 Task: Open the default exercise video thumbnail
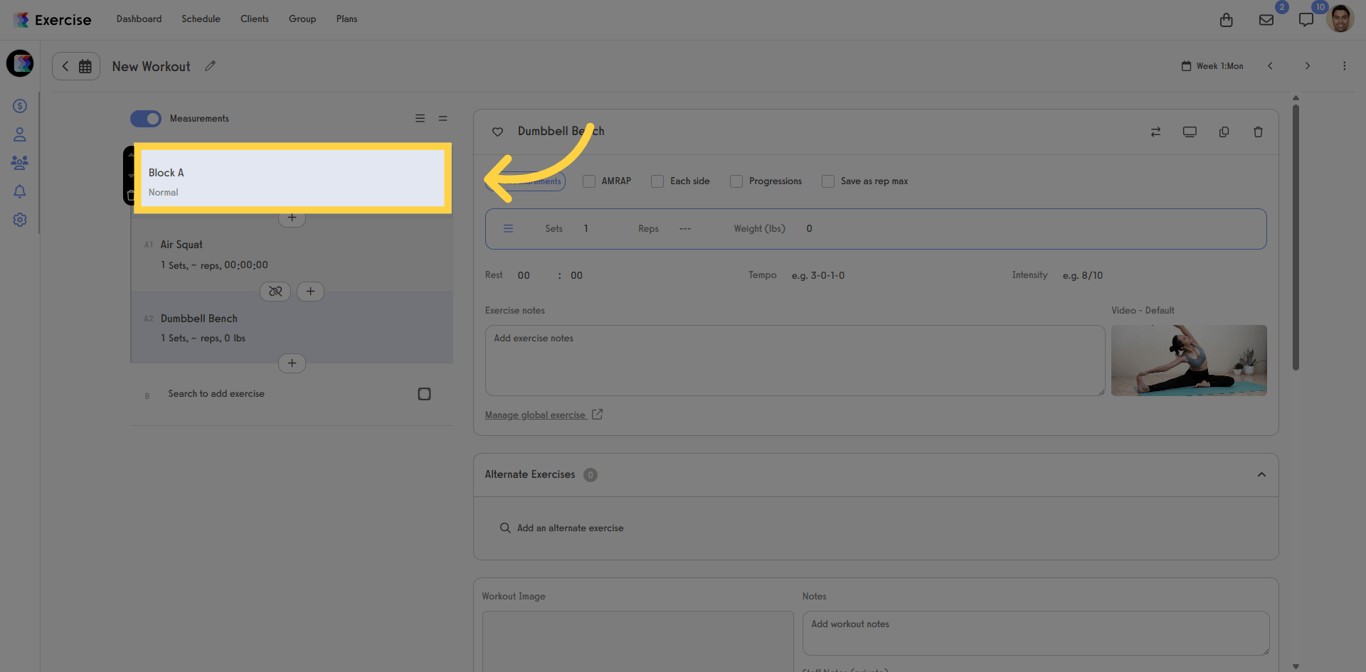(x=1189, y=360)
